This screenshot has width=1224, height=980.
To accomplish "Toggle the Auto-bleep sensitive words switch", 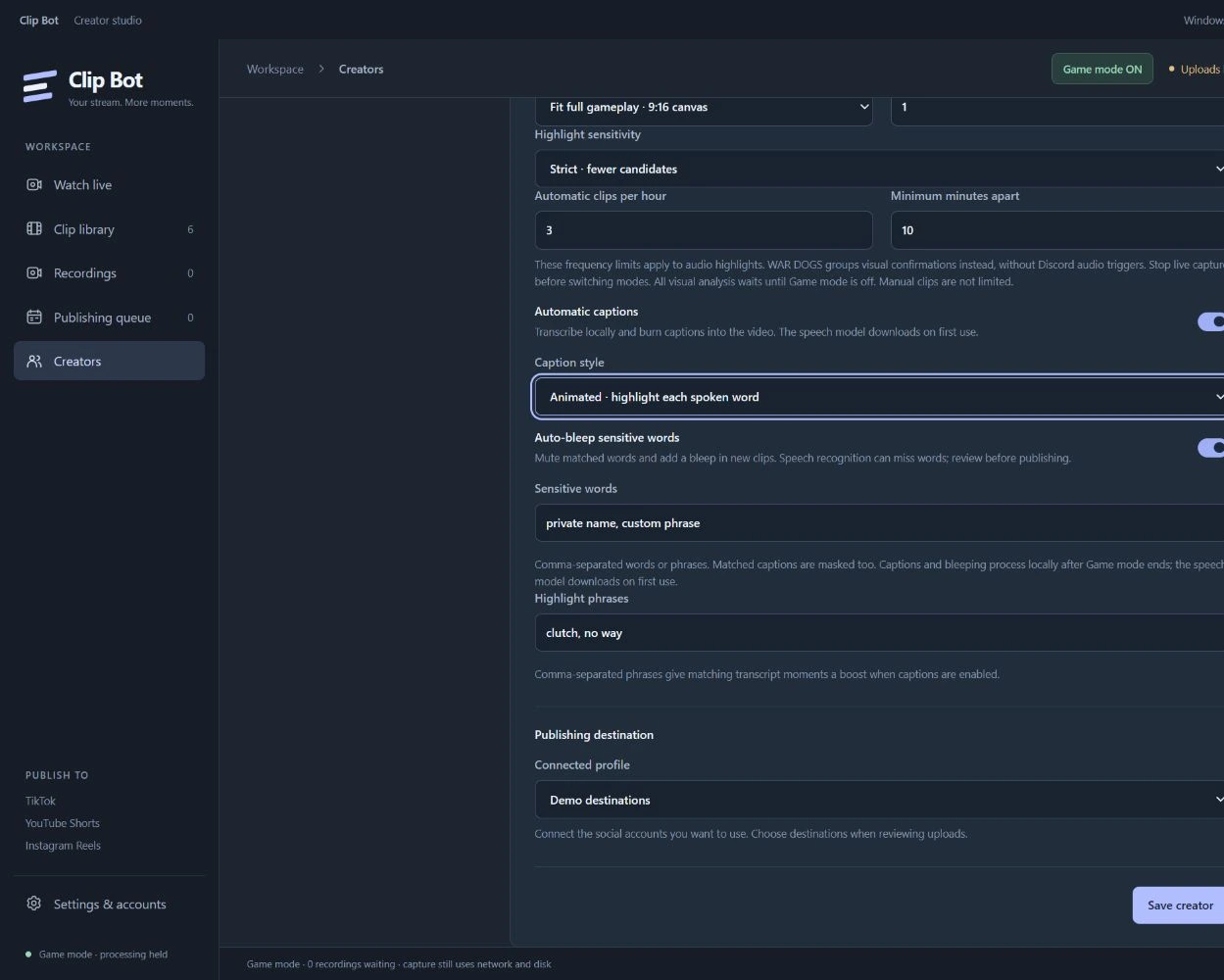I will pyautogui.click(x=1211, y=447).
